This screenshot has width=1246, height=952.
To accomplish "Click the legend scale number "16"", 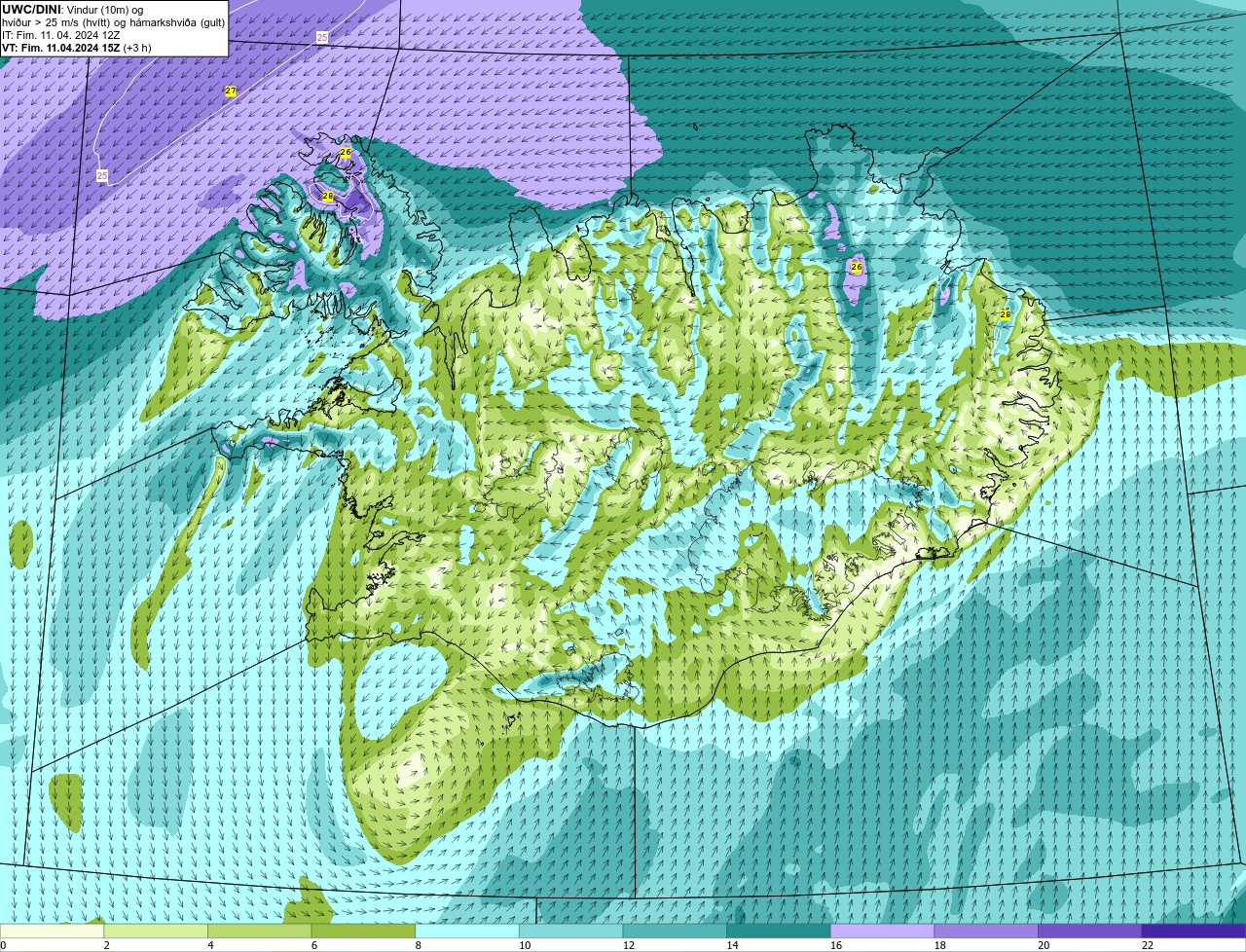I will (836, 945).
